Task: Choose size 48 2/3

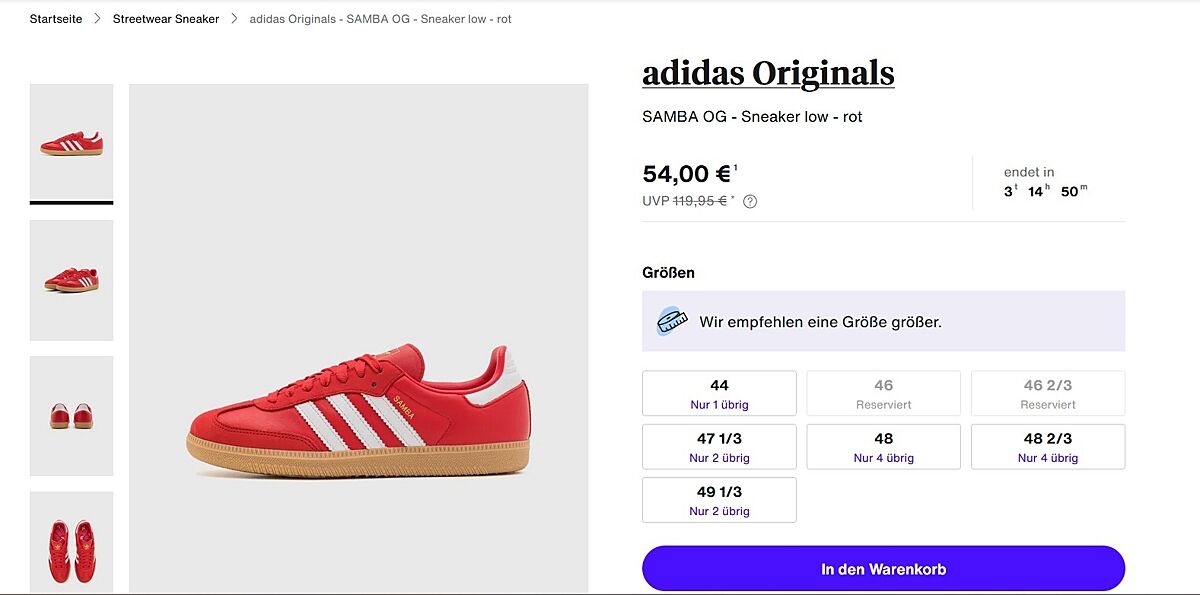Action: pos(1047,447)
